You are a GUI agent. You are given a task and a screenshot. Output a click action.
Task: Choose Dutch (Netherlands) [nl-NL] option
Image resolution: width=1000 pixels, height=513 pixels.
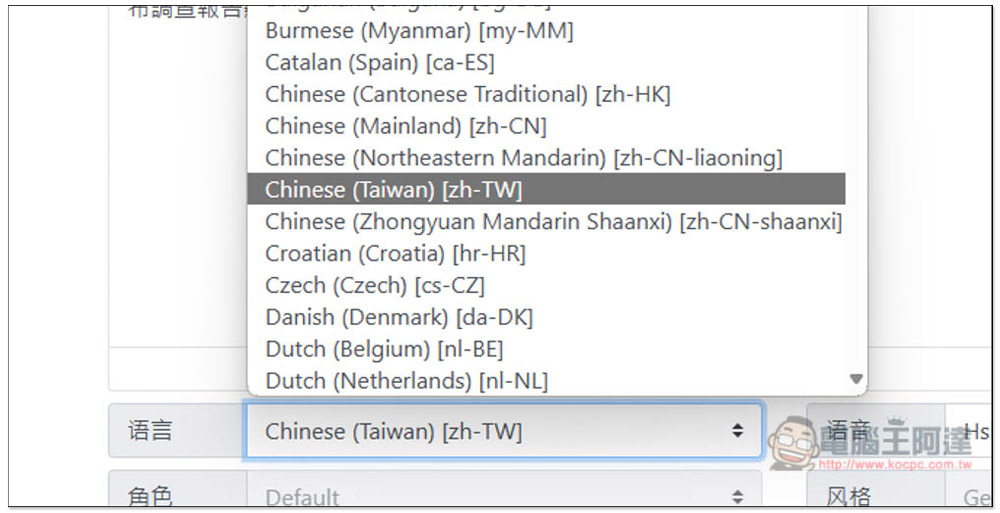click(x=546, y=381)
